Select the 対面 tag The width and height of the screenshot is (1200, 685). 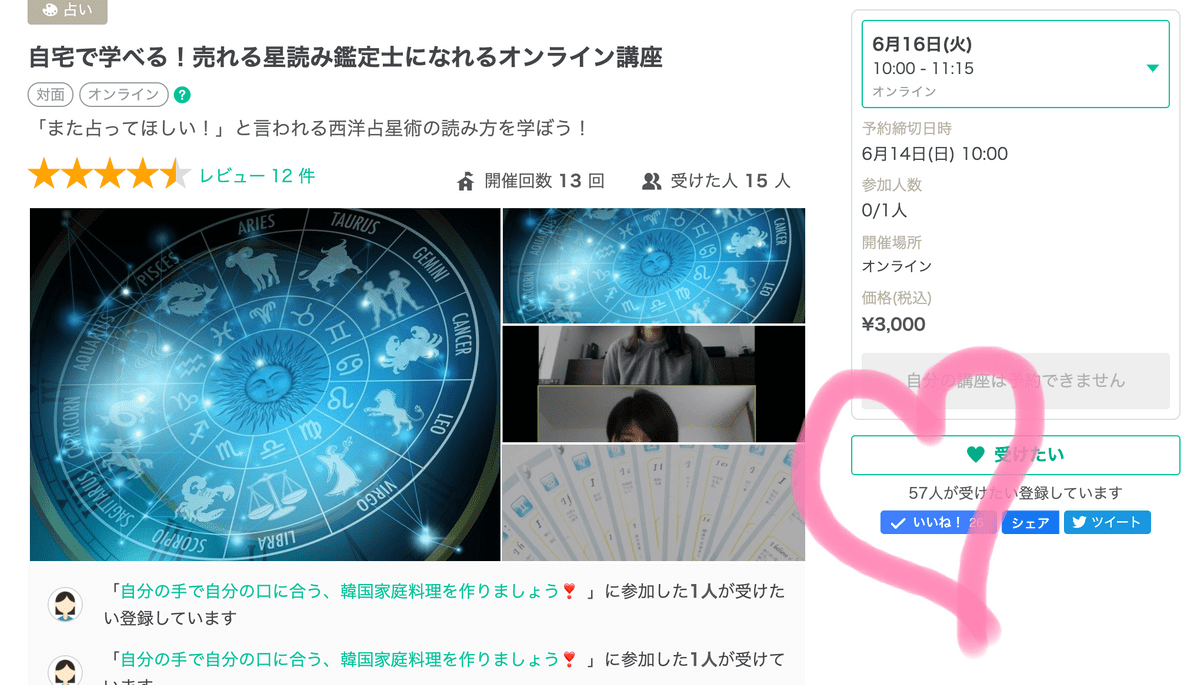tap(51, 95)
